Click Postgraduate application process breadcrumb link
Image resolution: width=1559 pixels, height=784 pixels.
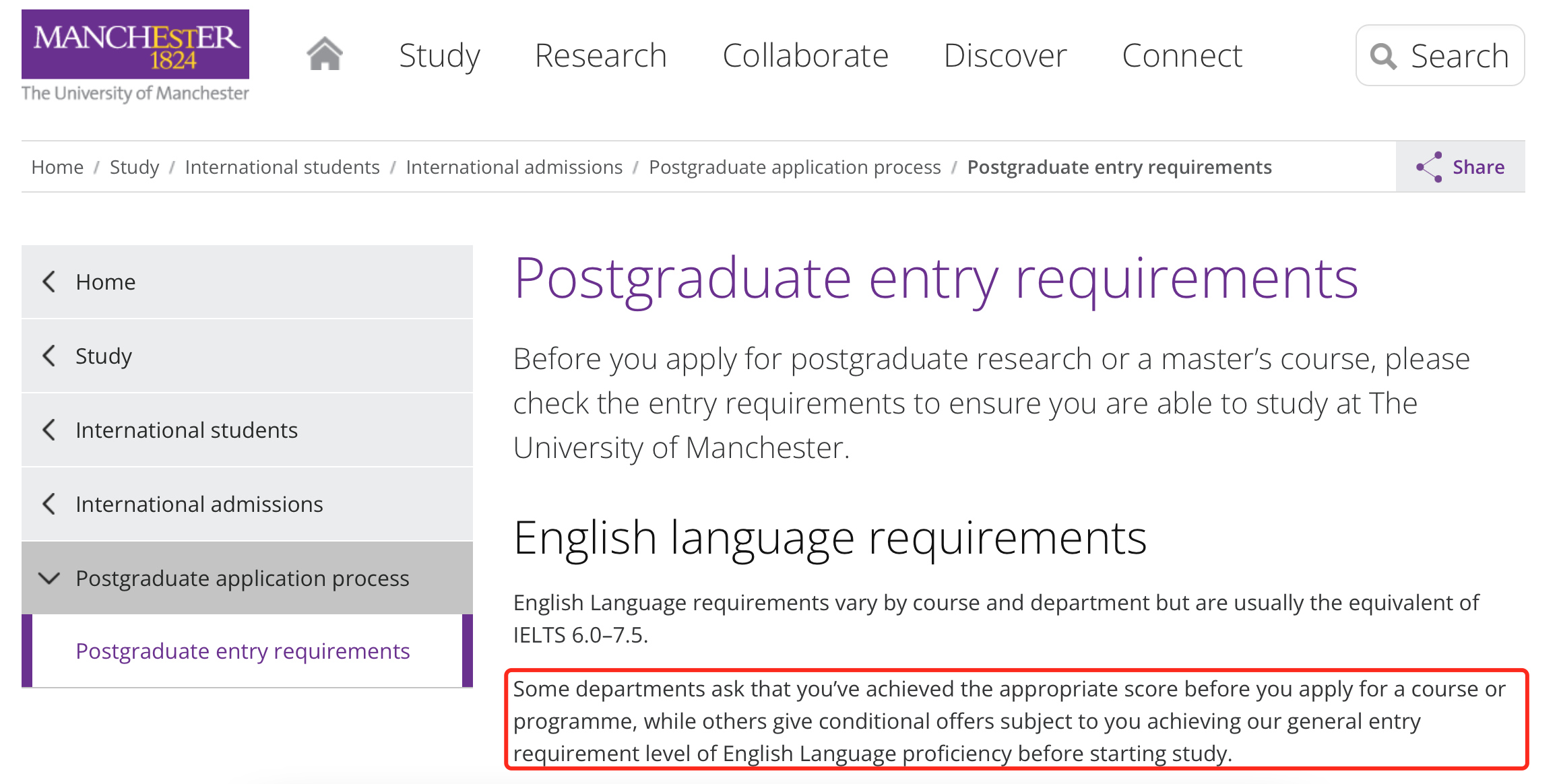point(794,167)
